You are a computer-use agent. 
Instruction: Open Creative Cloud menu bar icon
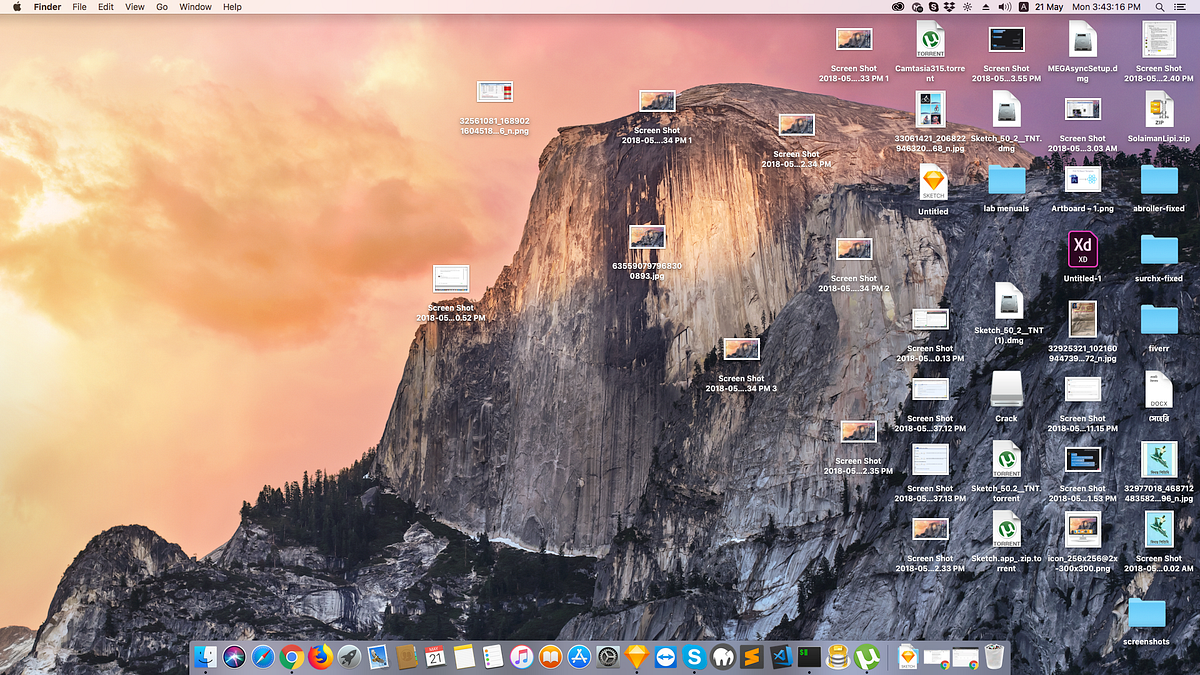[898, 7]
